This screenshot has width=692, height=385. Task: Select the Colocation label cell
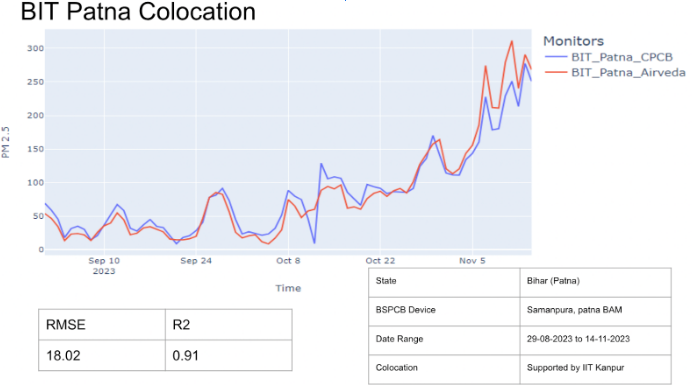pos(444,369)
